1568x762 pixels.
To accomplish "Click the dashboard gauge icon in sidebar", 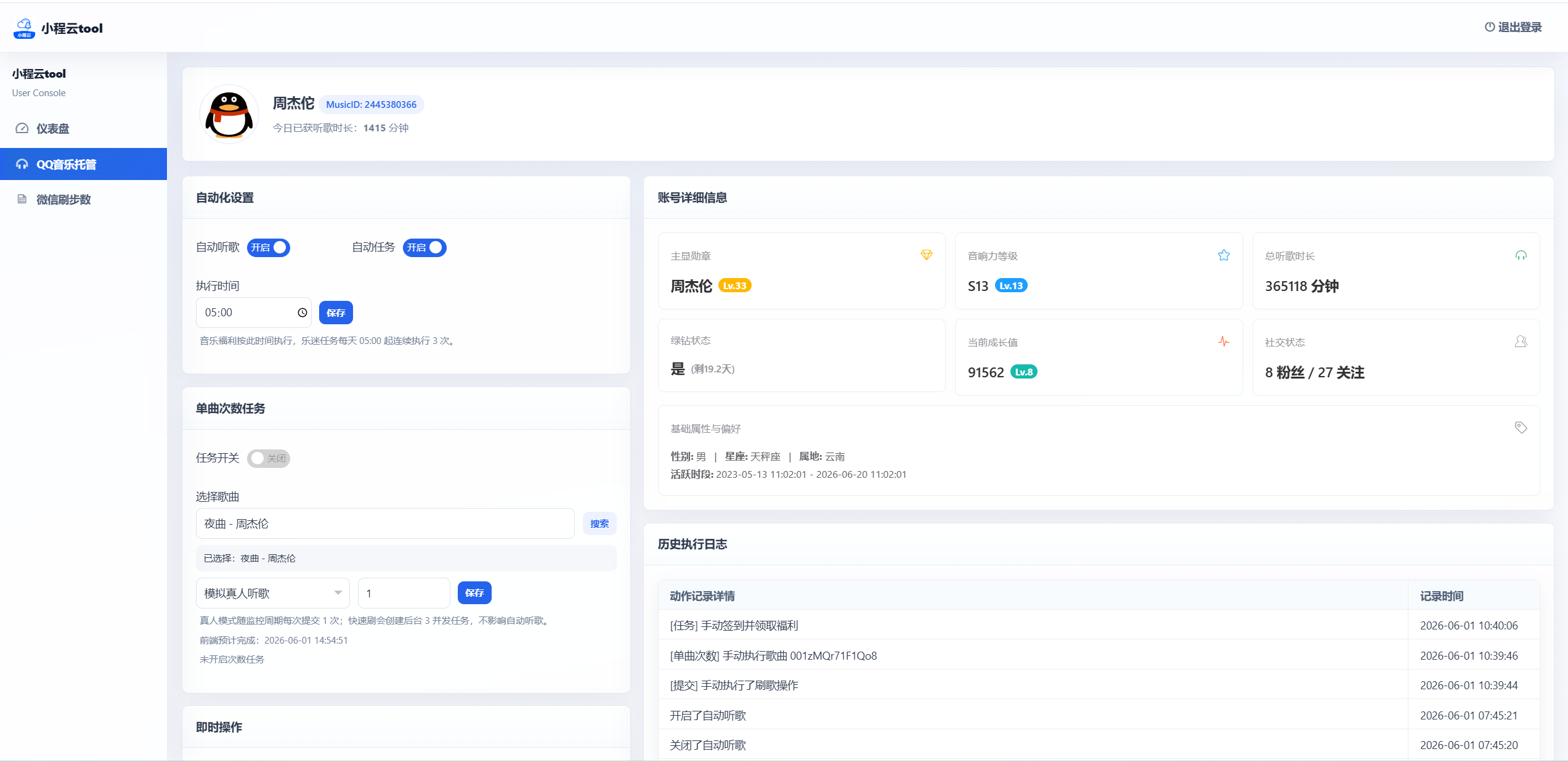I will [22, 128].
